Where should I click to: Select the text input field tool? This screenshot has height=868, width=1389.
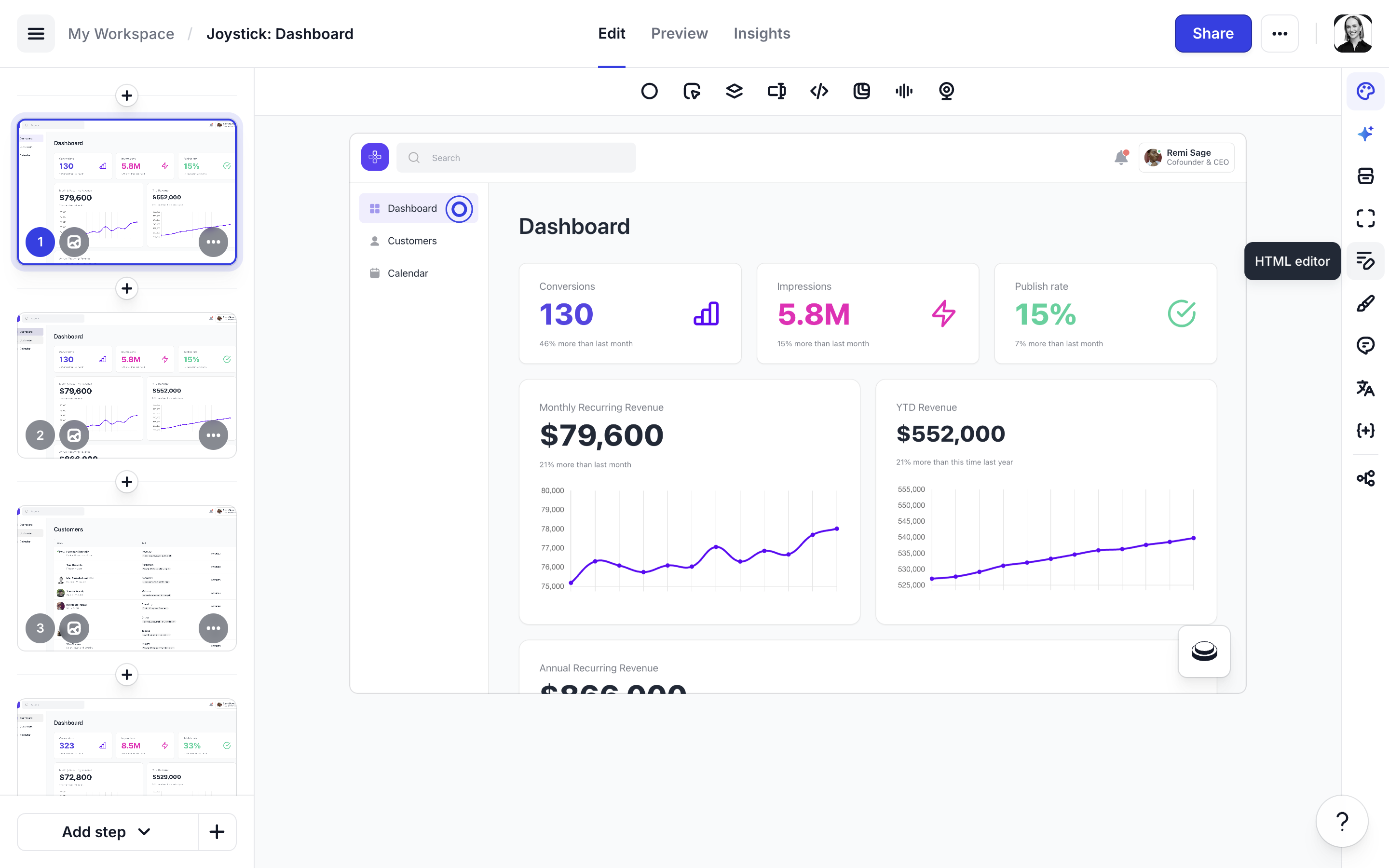pos(776,91)
